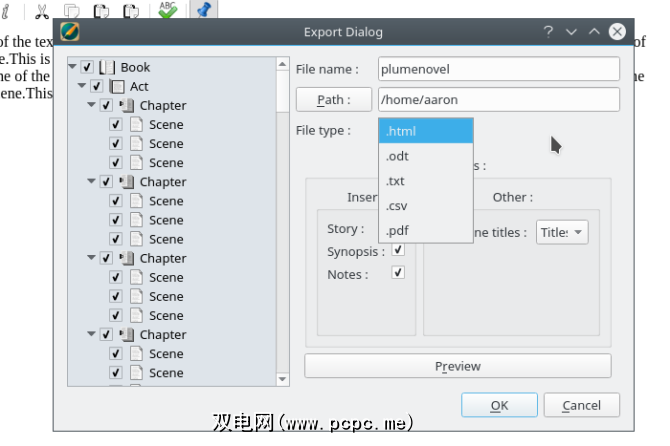
Task: Collapse the Act tree node
Action: point(82,86)
